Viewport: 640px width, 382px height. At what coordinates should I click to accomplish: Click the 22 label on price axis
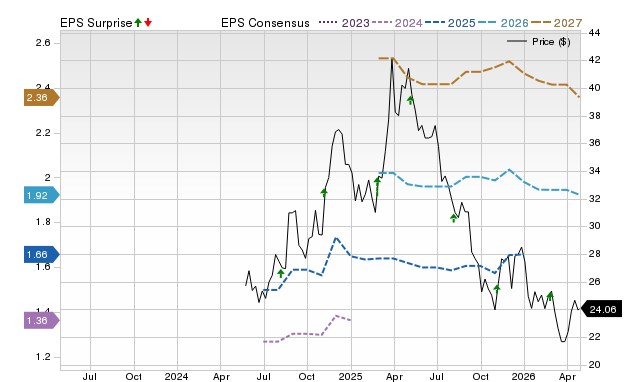[595, 337]
